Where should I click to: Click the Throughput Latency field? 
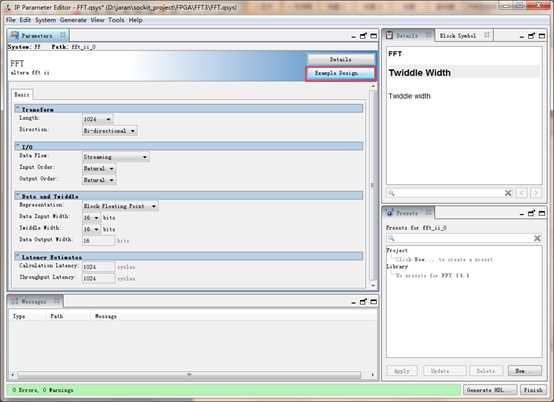coord(99,278)
